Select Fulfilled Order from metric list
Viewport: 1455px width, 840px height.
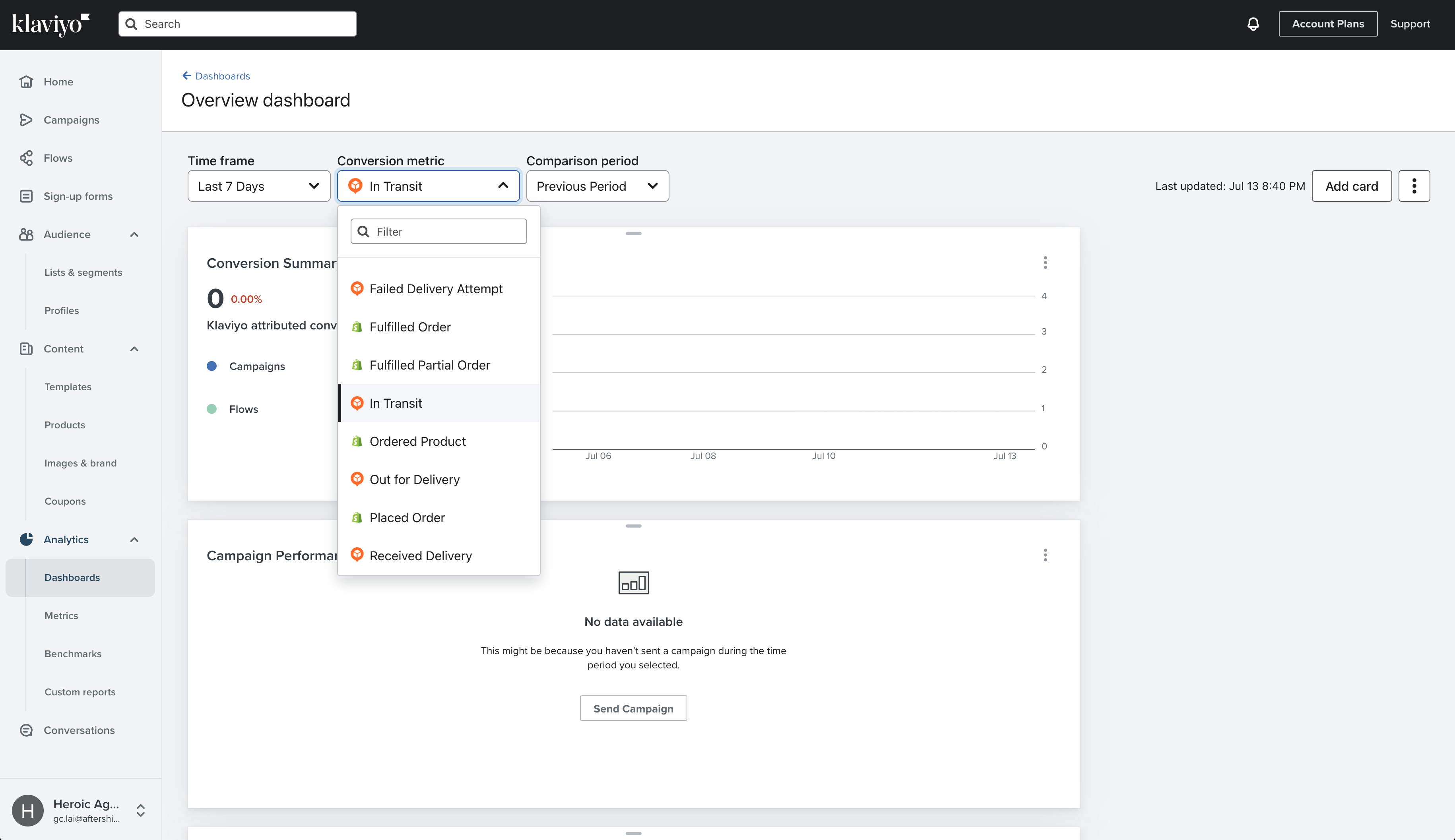pyautogui.click(x=410, y=327)
